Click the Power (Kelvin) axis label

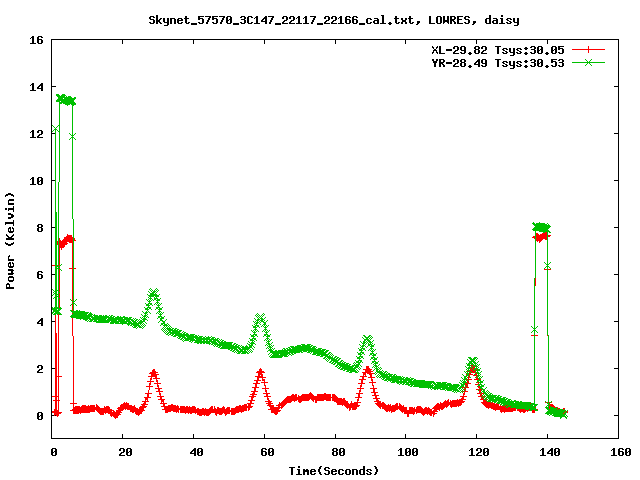[10, 241]
